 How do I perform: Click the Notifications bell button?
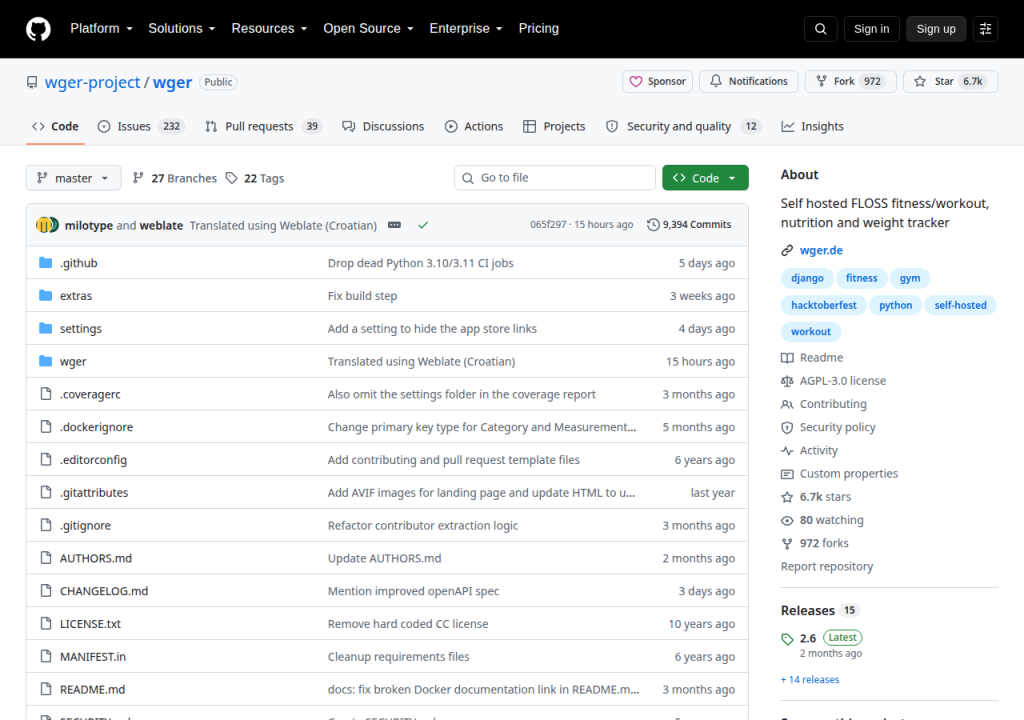(749, 82)
